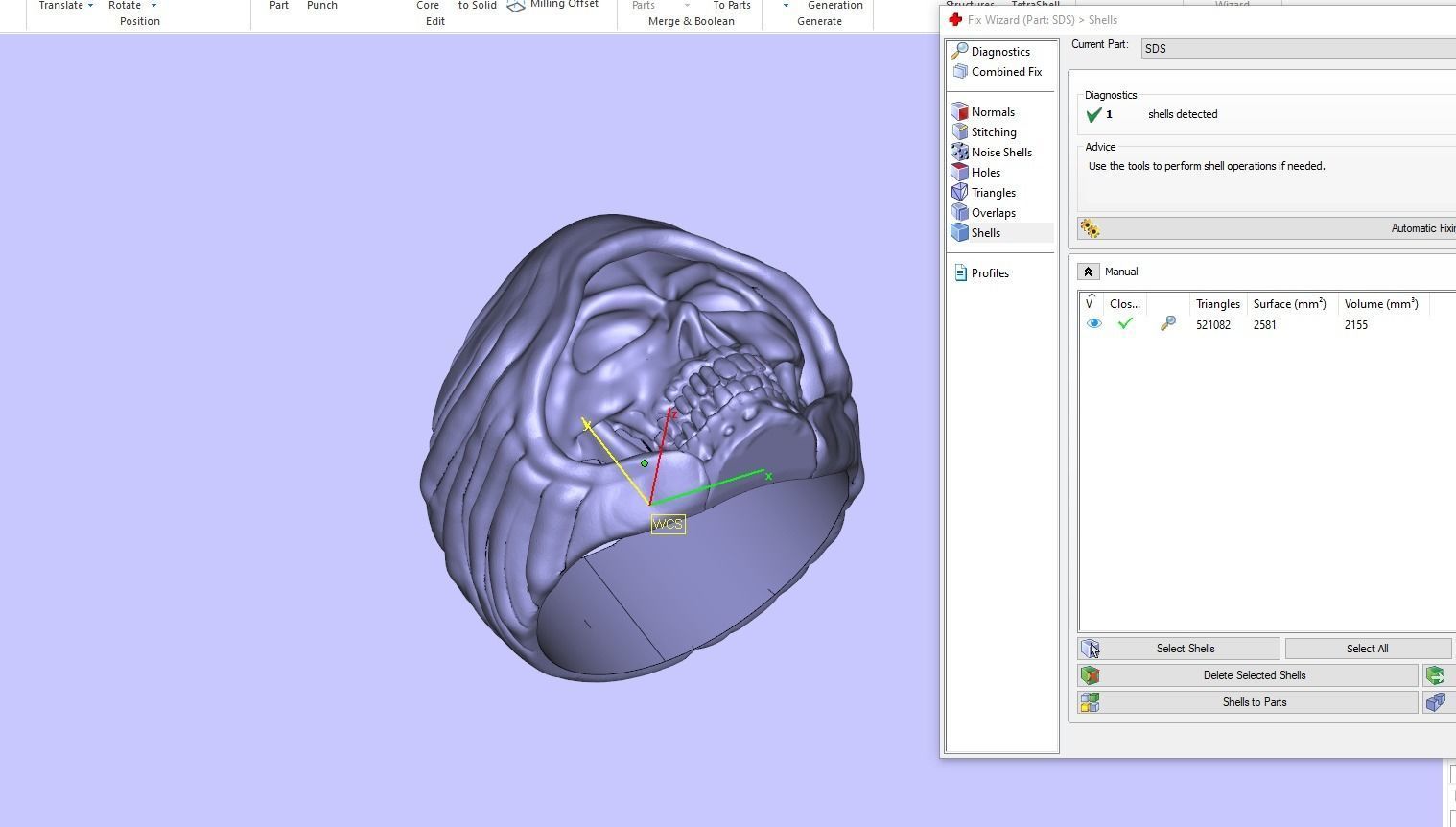1456x827 pixels.
Task: Toggle the eye visibility of the shell row
Action: (1093, 324)
